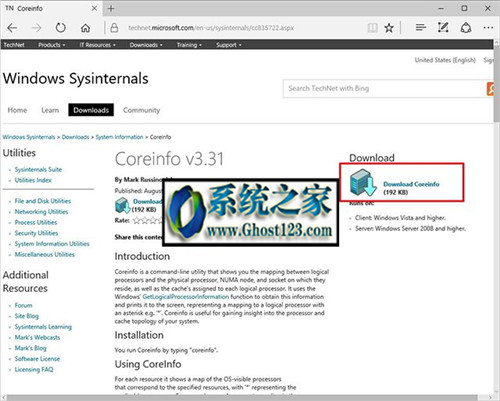The image size is (500, 401).
Task: Click the server download icon in Download panel
Action: 363,183
